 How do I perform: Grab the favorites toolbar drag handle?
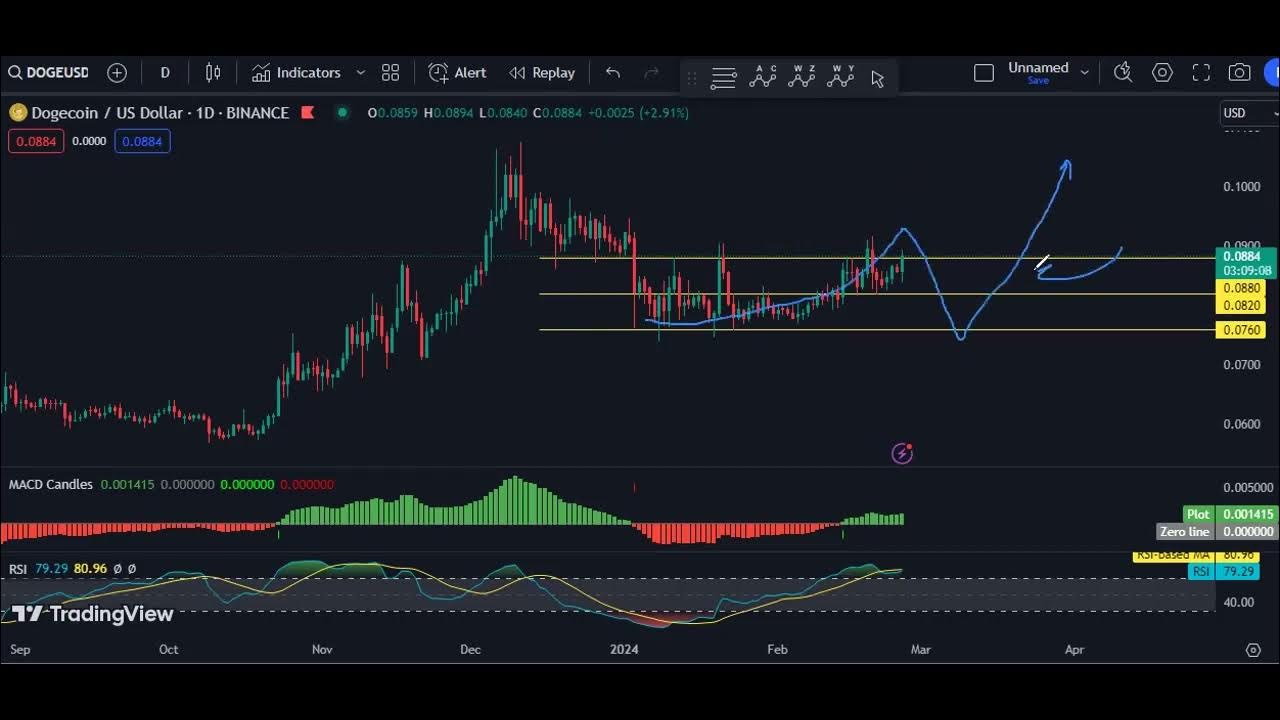[691, 78]
